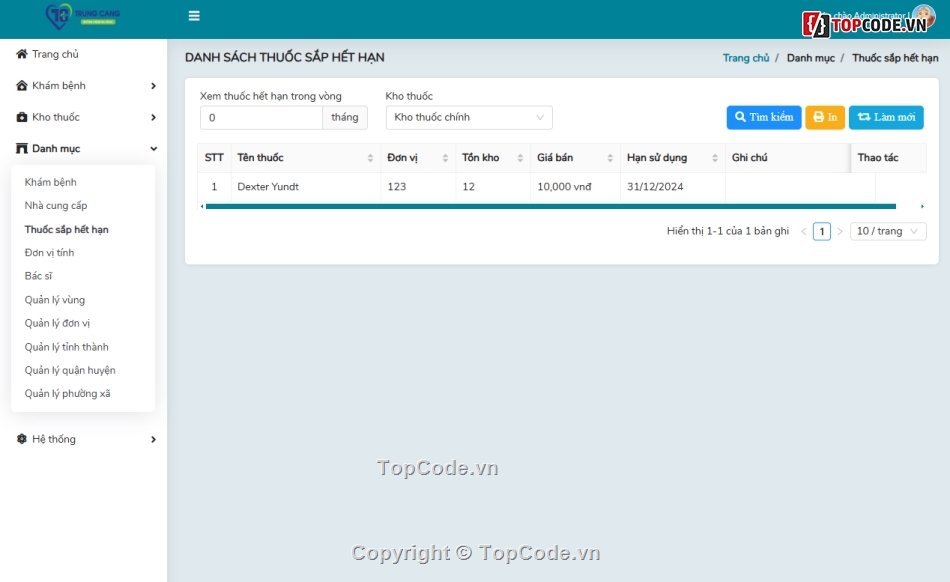
Task: Click the Trung Cang logo
Action: [x=83, y=16]
